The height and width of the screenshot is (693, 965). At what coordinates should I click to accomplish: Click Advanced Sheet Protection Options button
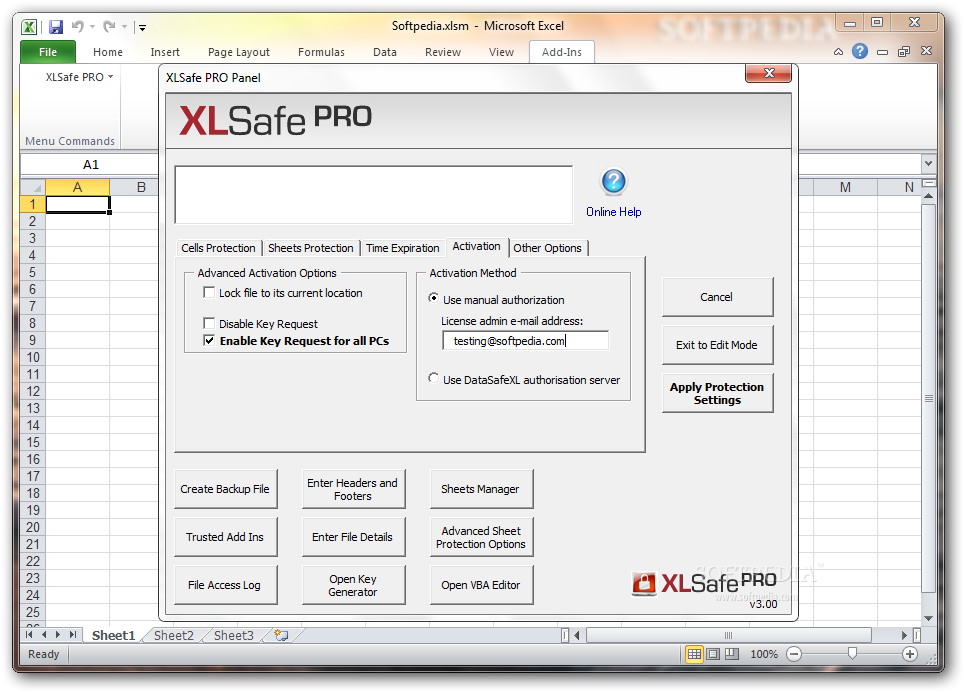tap(481, 537)
